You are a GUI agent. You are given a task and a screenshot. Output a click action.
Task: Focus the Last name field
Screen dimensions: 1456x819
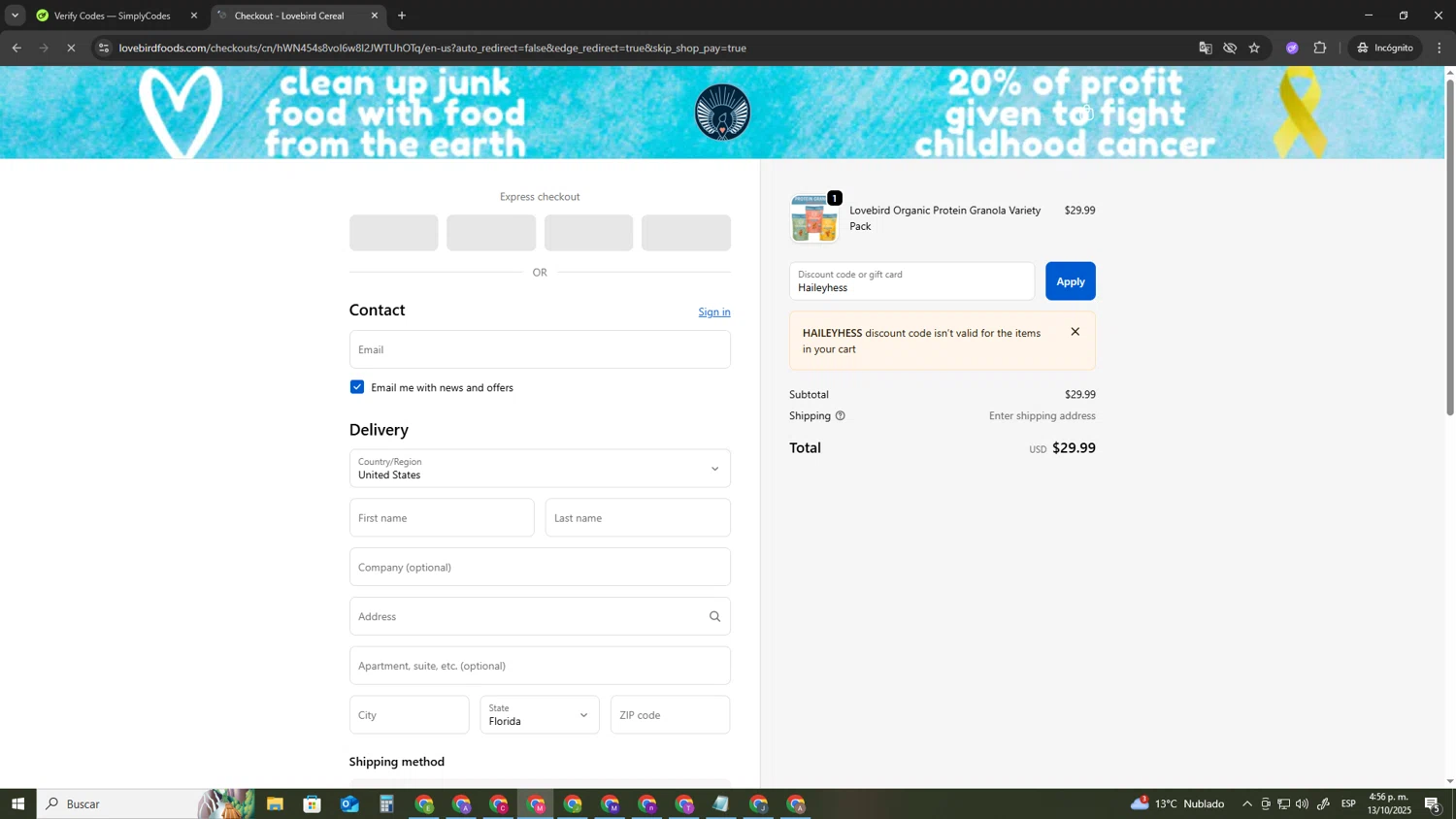click(638, 518)
